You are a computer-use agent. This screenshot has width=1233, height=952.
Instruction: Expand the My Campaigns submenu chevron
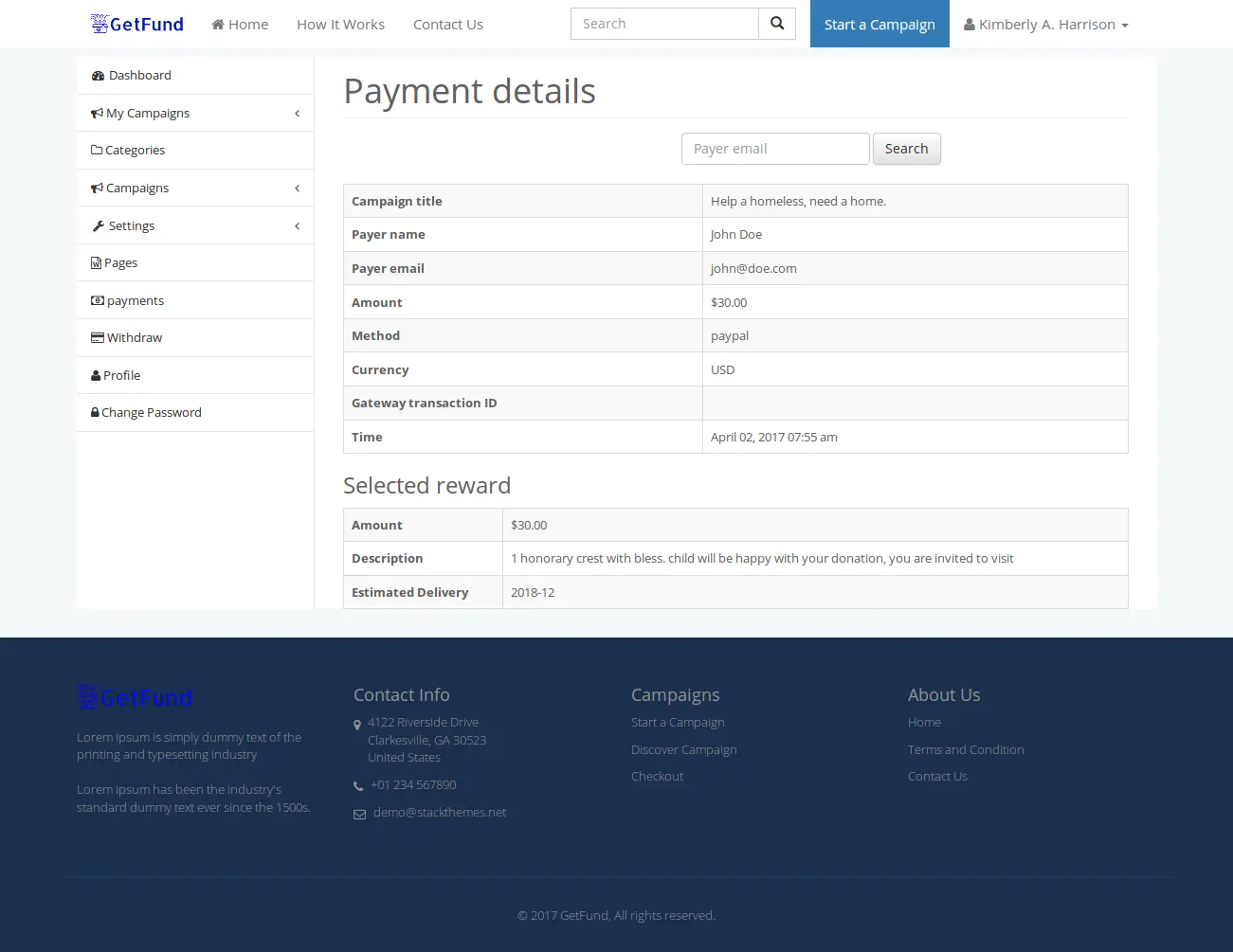click(298, 114)
